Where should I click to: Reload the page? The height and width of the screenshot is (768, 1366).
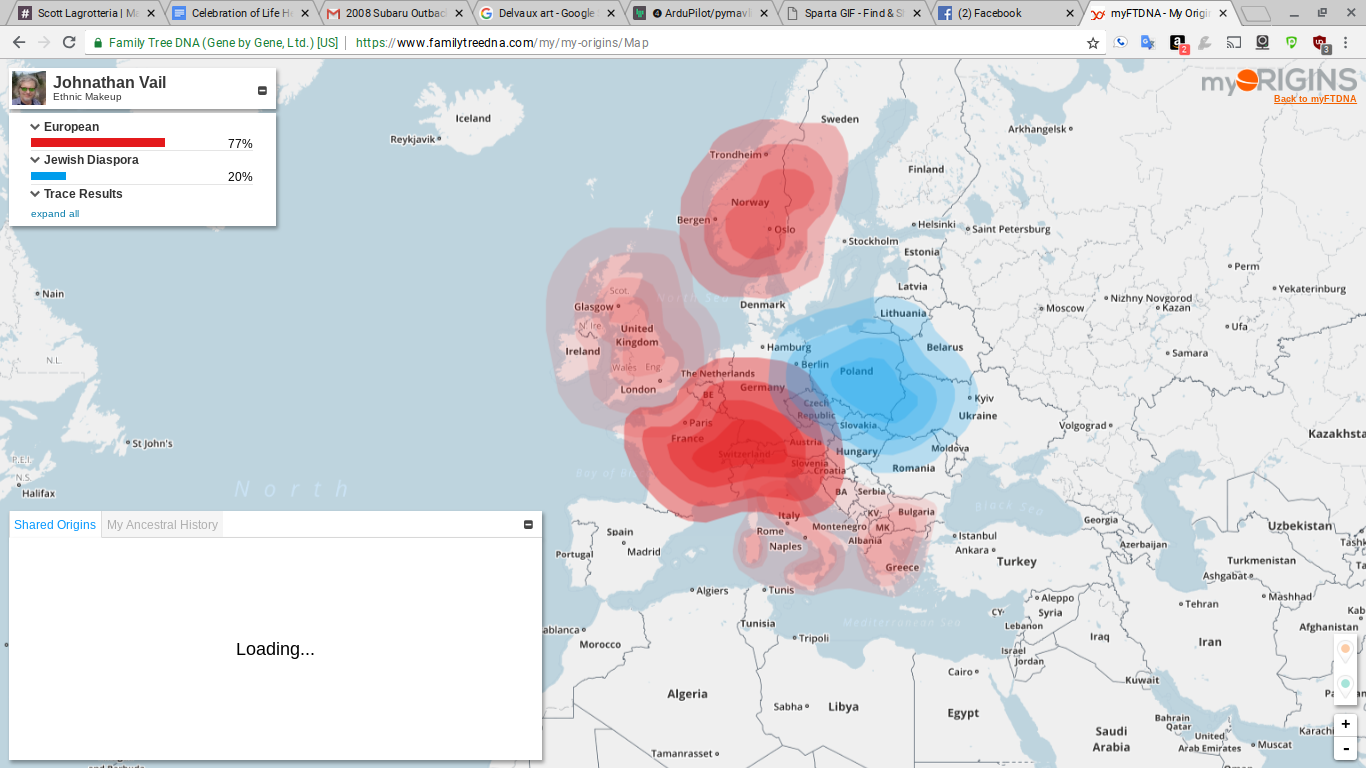[x=69, y=43]
